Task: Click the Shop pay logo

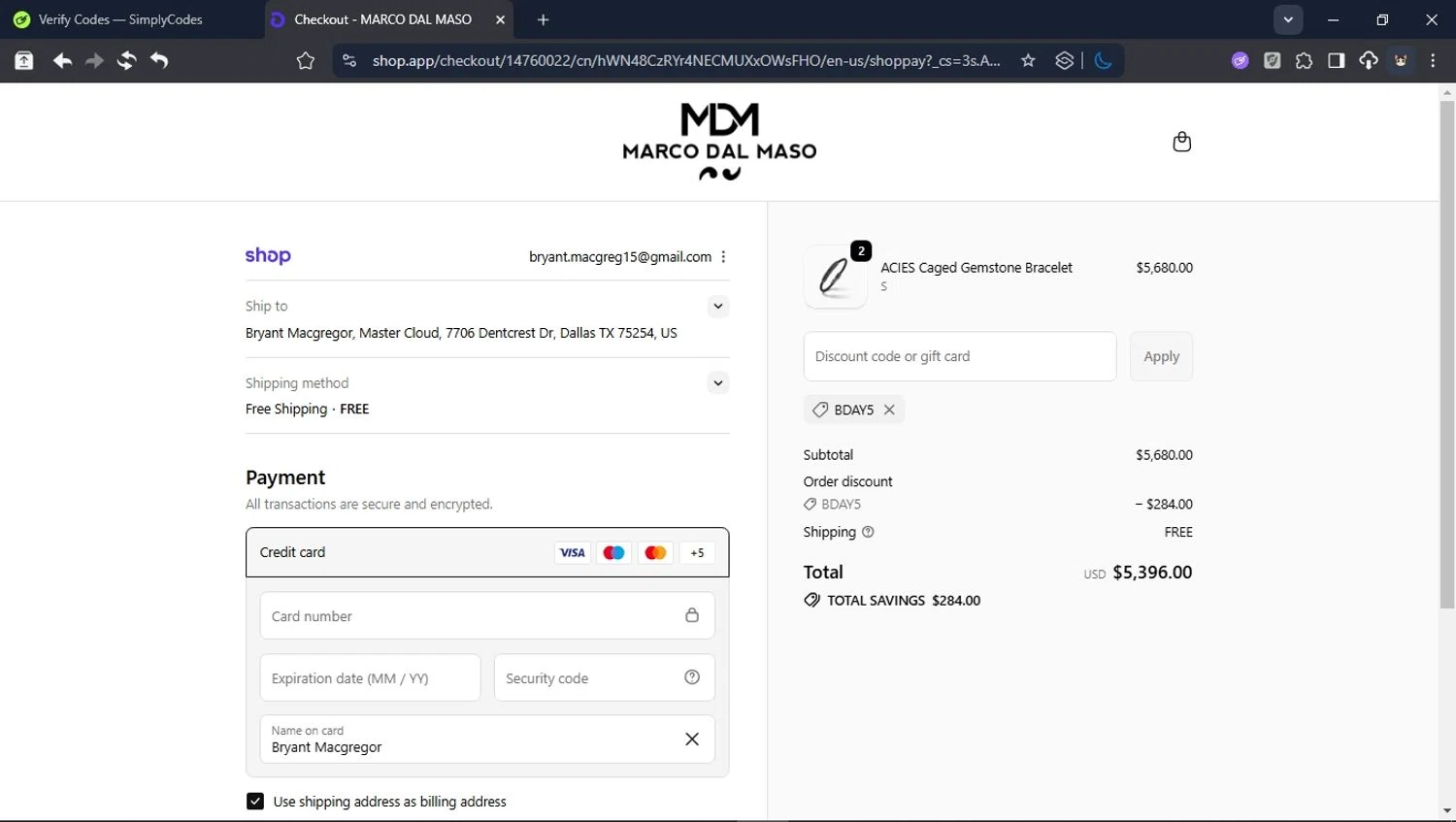Action: 268,255
